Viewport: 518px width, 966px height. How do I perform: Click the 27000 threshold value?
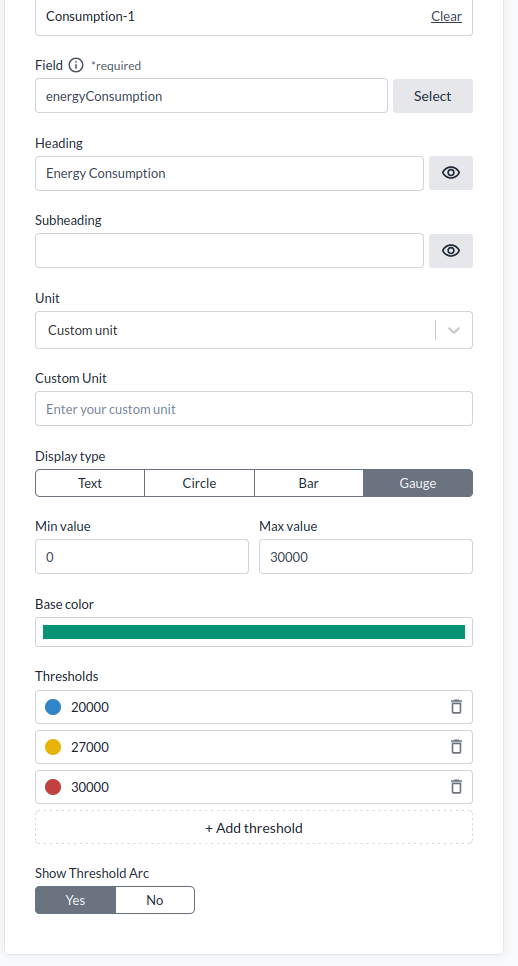[x=90, y=747]
